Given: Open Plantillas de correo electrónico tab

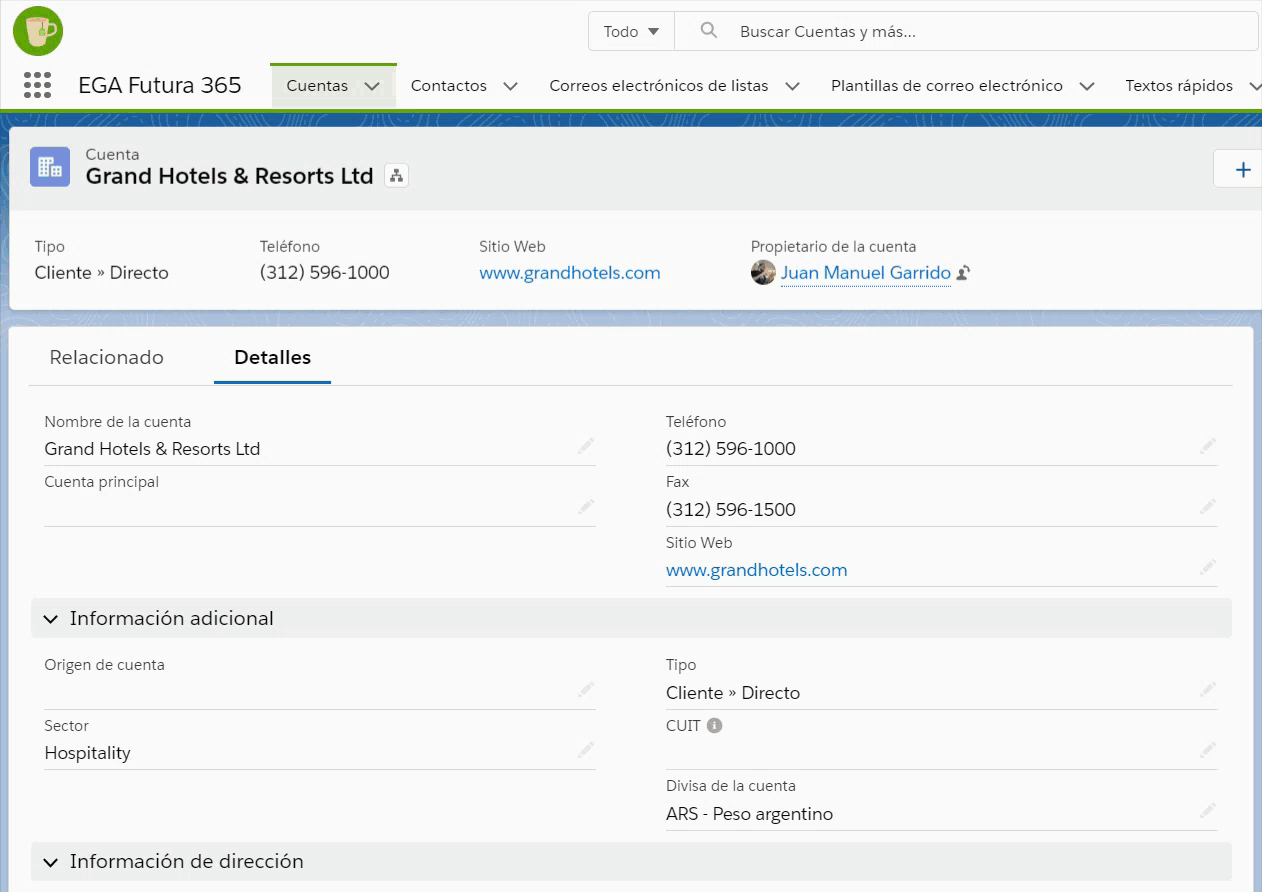Looking at the screenshot, I should point(946,86).
